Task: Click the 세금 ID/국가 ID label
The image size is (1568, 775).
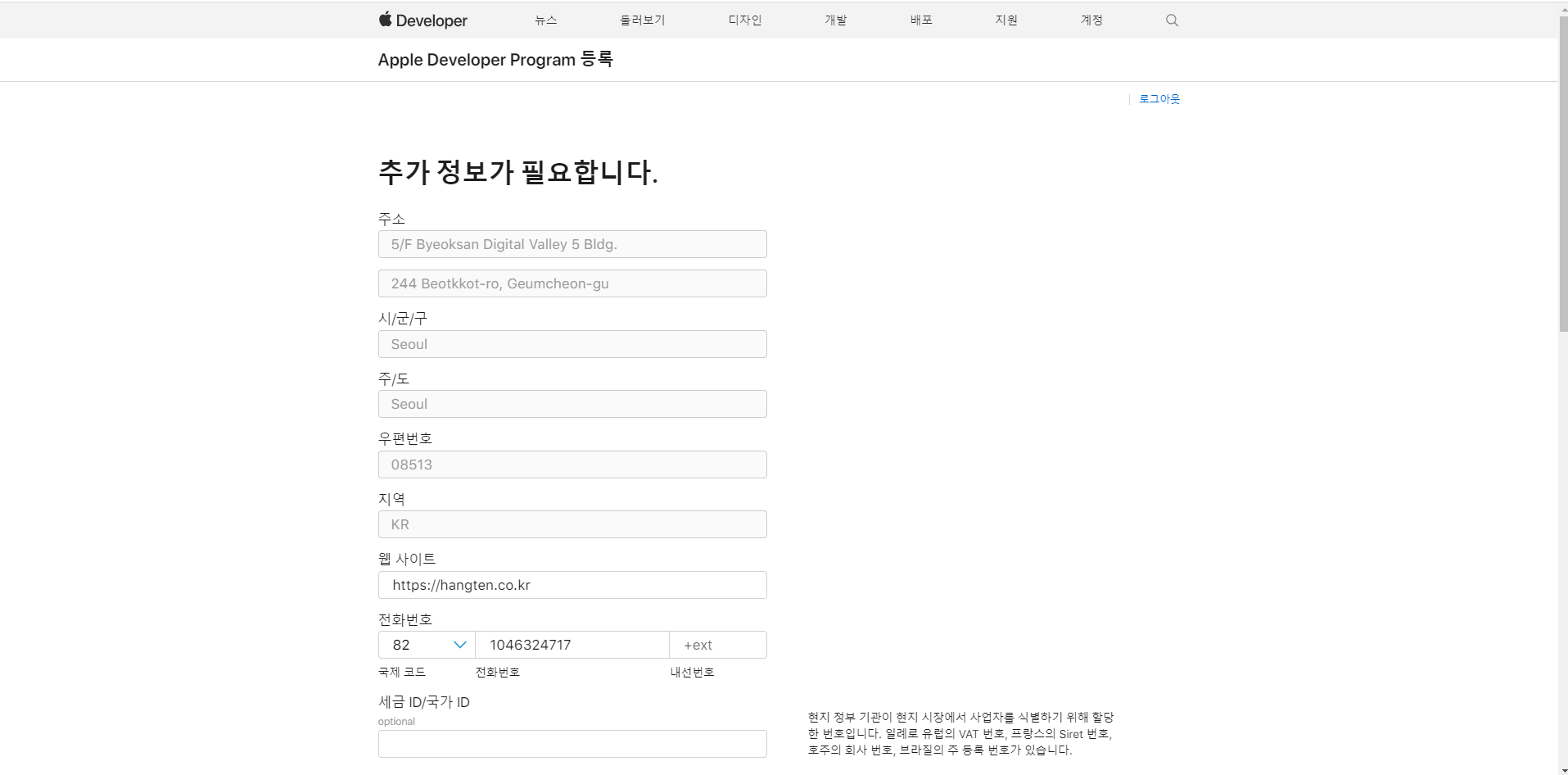Action: 424,702
